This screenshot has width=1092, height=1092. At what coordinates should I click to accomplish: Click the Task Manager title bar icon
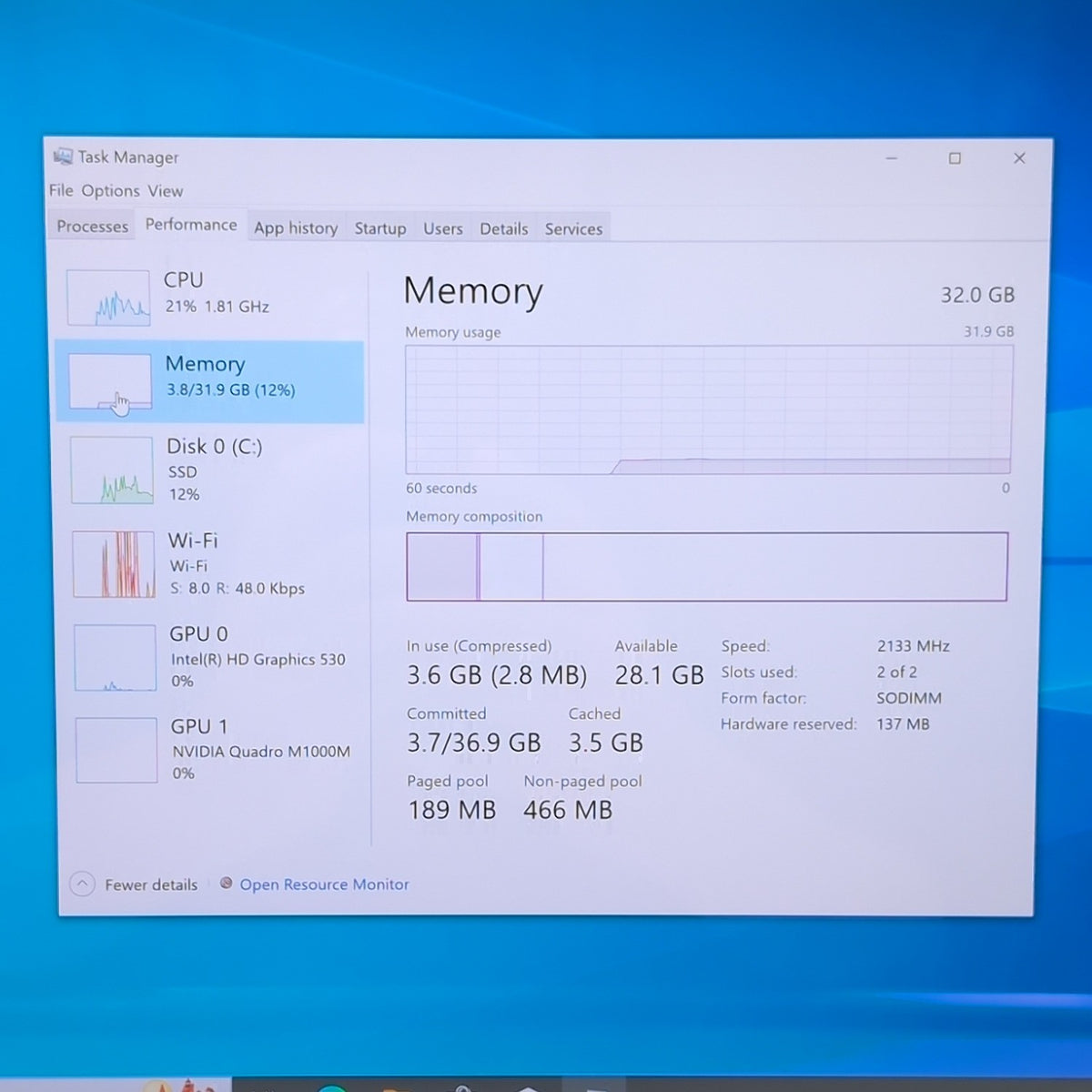click(x=63, y=157)
